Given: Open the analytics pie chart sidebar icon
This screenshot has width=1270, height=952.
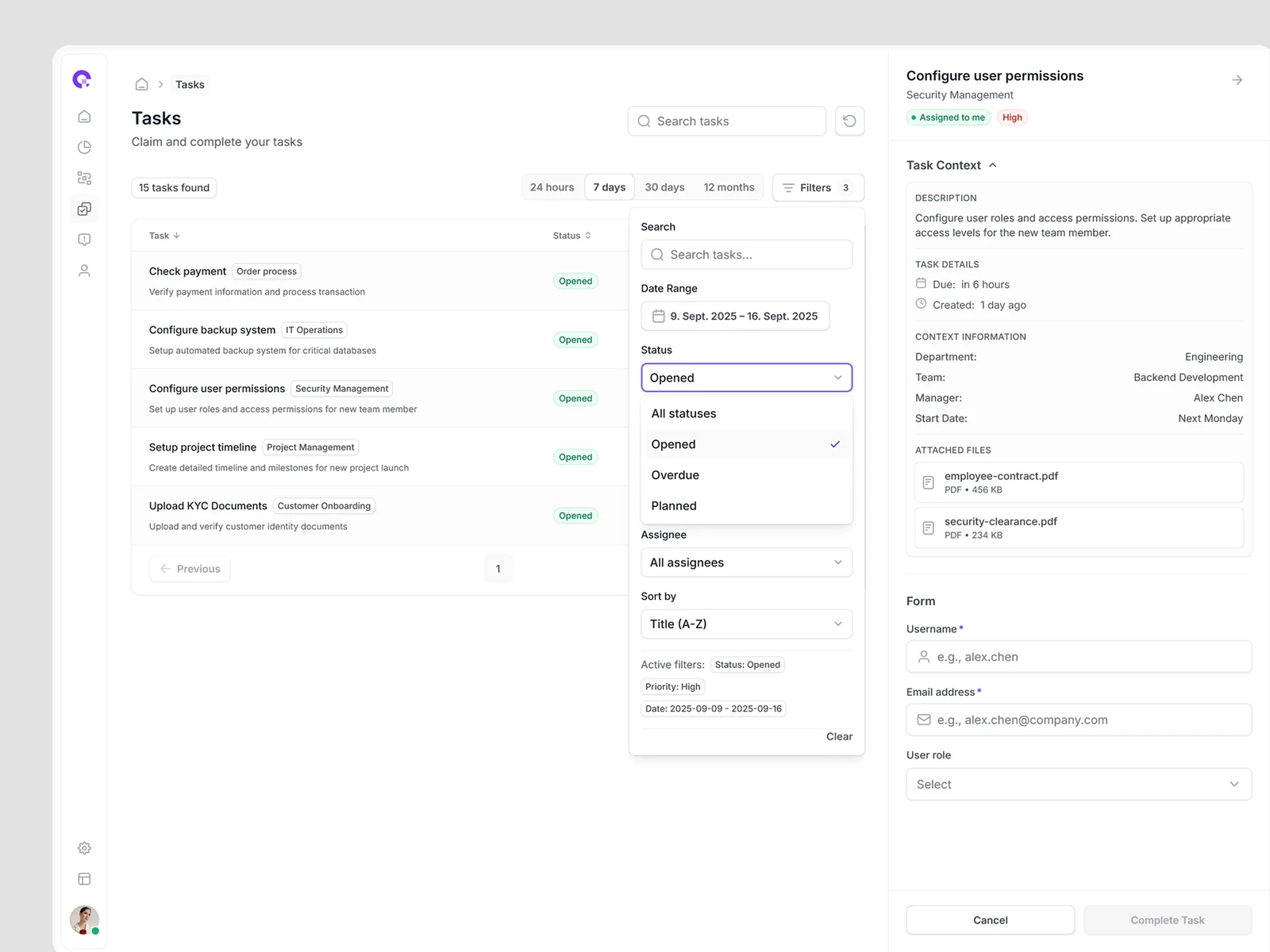Looking at the screenshot, I should (x=84, y=148).
